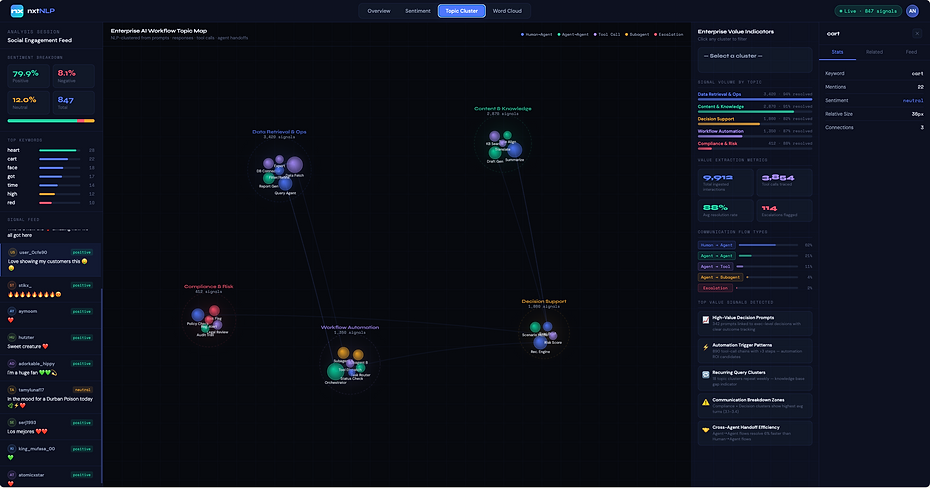Click the Agent → Subagent flow type tag
930x488 pixels.
720,277
